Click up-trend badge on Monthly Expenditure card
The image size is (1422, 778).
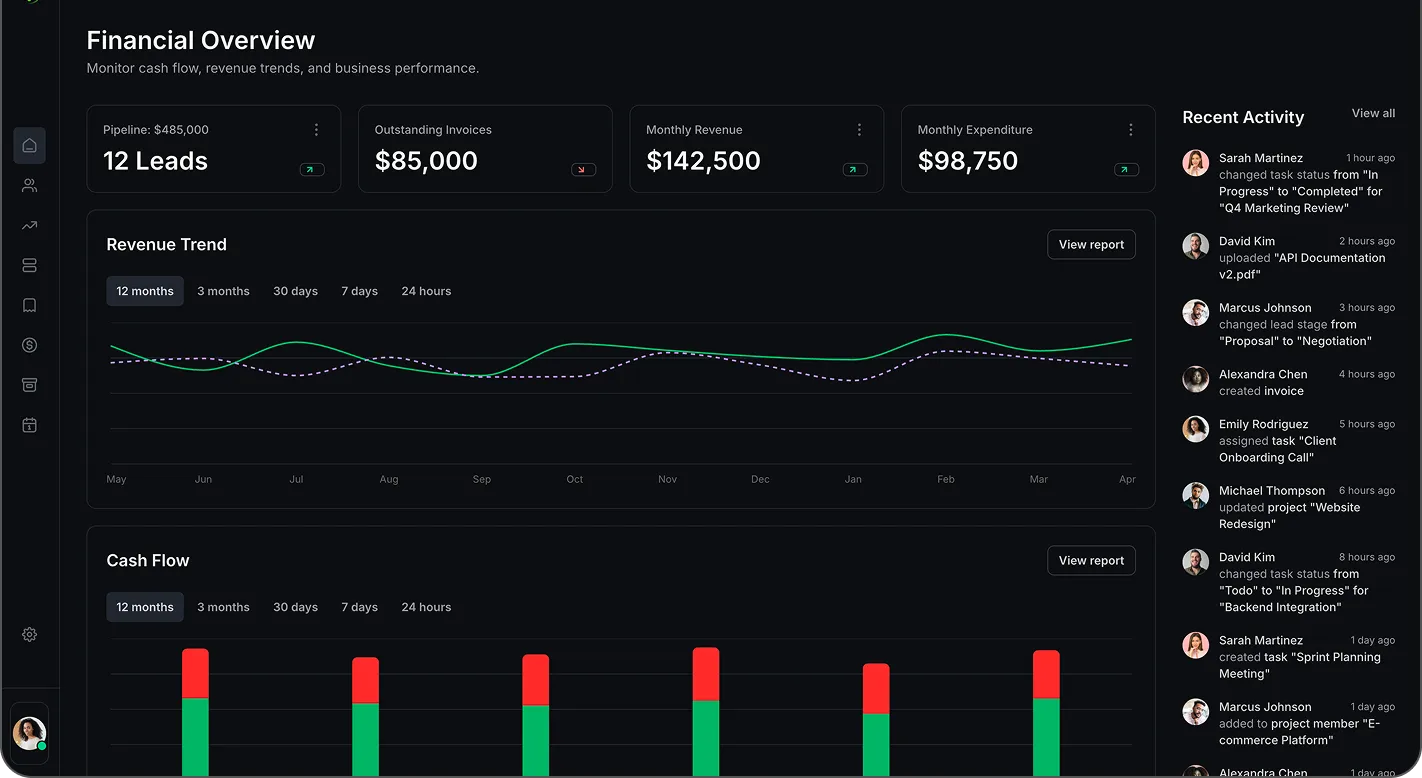click(1127, 170)
